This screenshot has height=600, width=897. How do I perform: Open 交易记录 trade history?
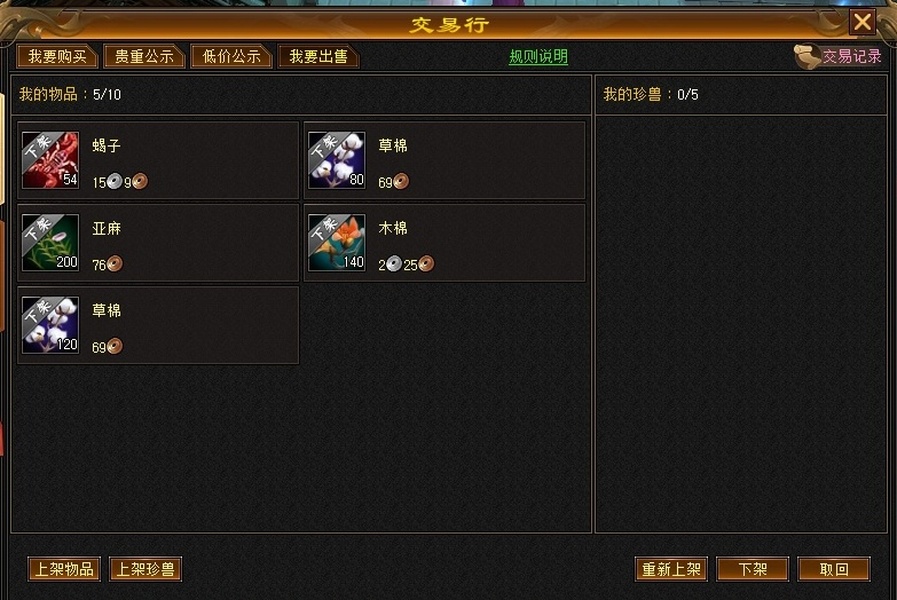pyautogui.click(x=852, y=56)
